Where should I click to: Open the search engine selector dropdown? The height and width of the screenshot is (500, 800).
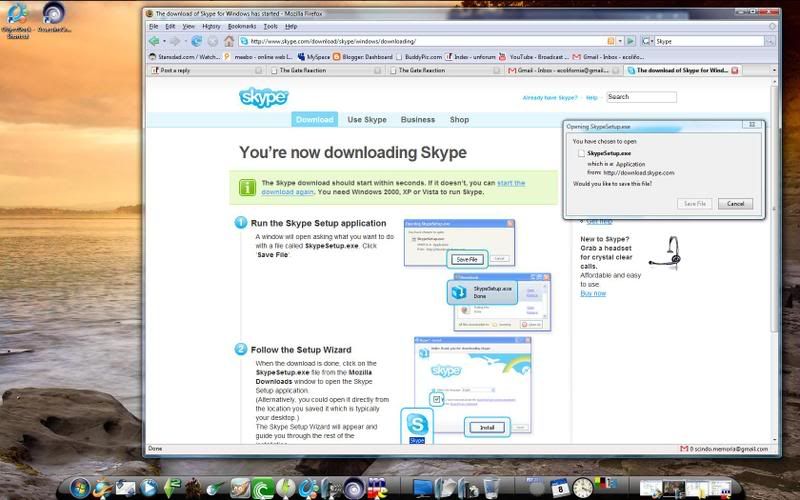(648, 41)
